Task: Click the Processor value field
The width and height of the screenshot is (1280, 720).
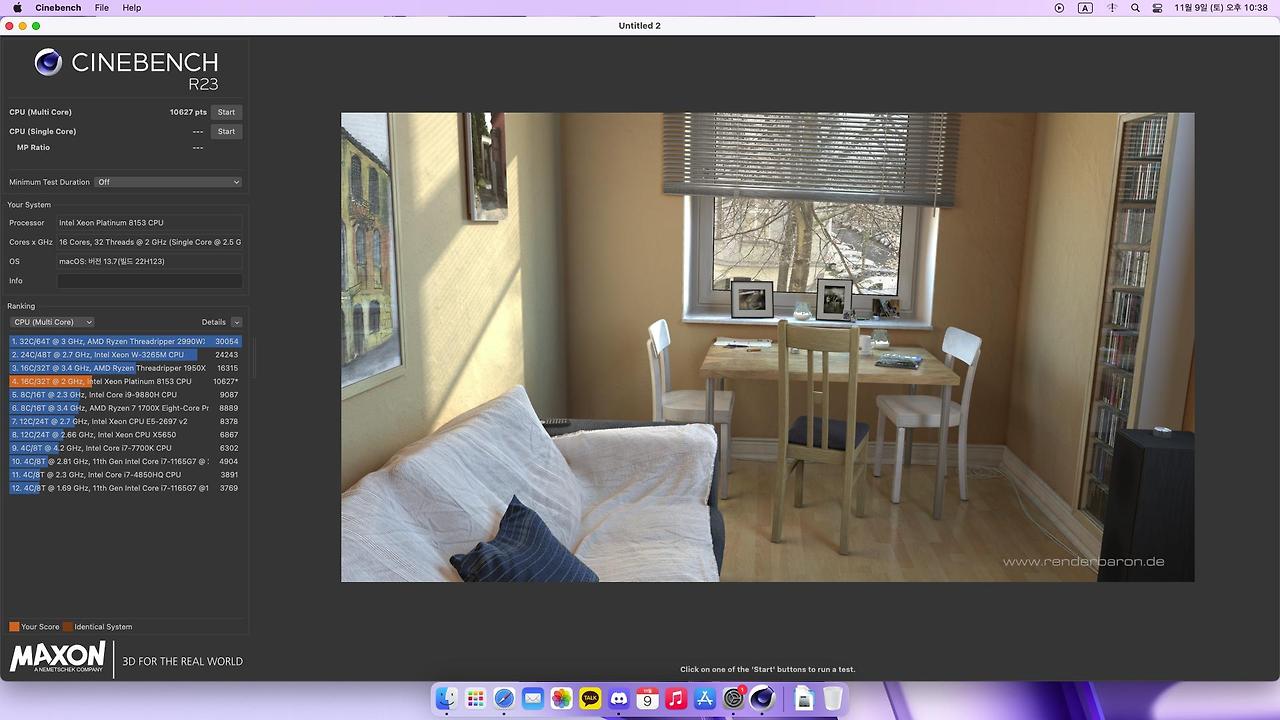Action: point(149,223)
